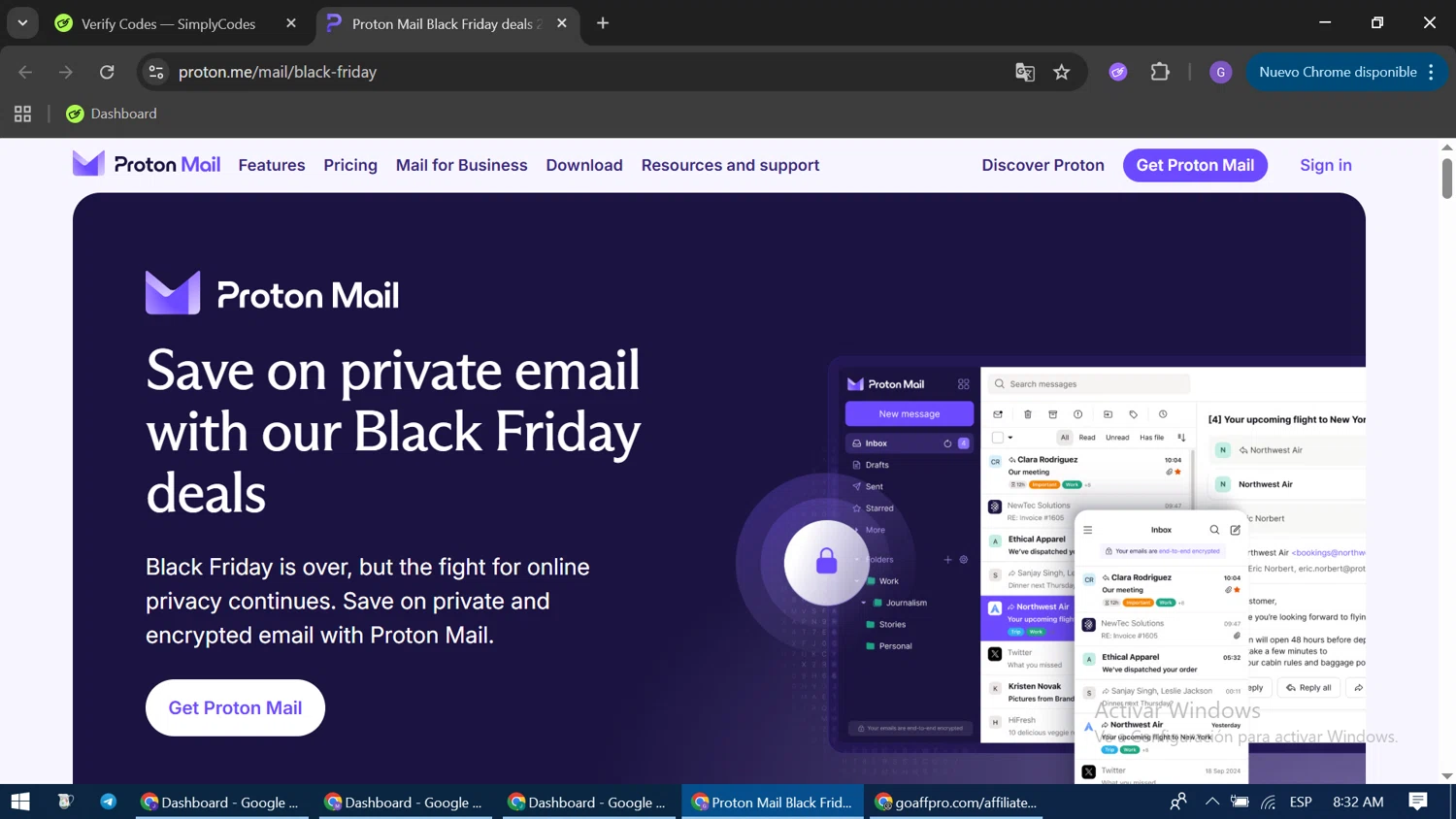Viewport: 1456px width, 819px height.
Task: Click the white Get Proton Mail hero button
Action: tap(235, 707)
